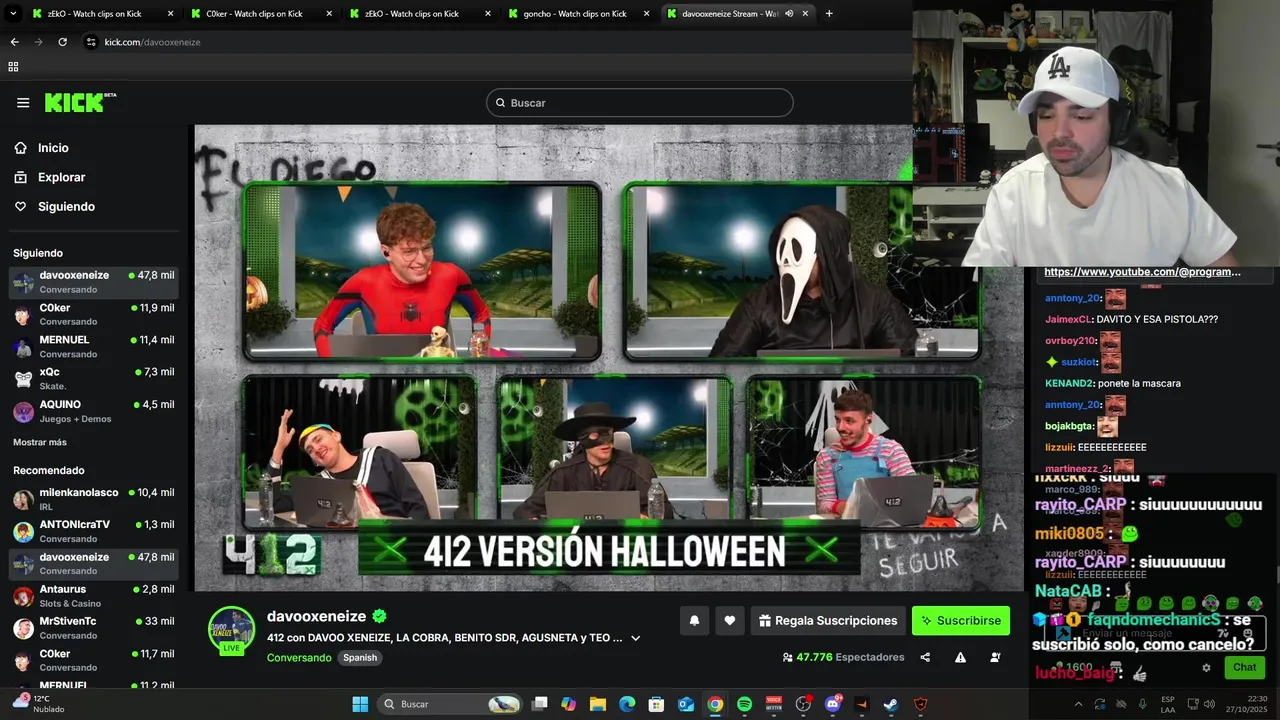
Task: Click the Kick logo
Action: (80, 102)
